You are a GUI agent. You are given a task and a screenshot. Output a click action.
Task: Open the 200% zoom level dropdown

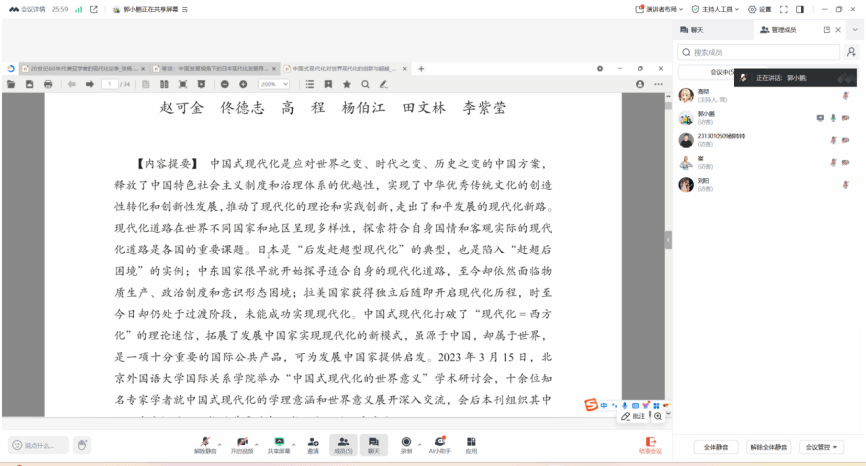tap(274, 85)
